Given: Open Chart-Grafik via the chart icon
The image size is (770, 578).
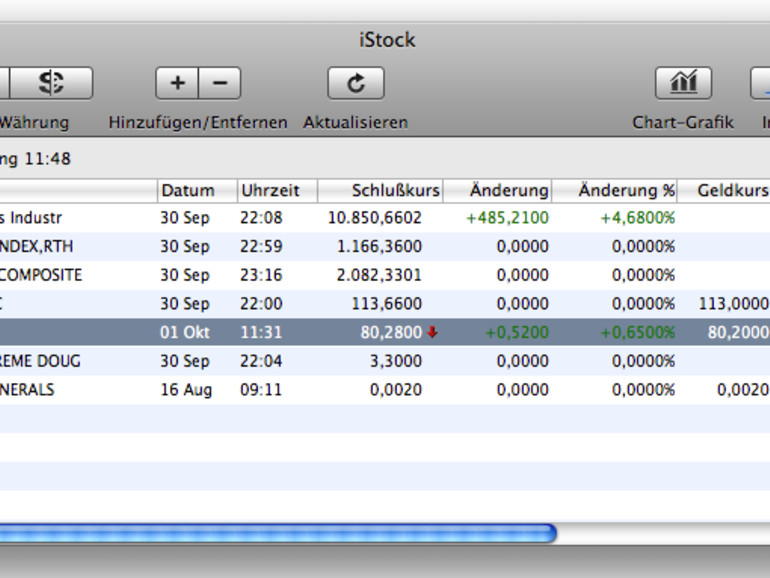Looking at the screenshot, I should (x=684, y=83).
